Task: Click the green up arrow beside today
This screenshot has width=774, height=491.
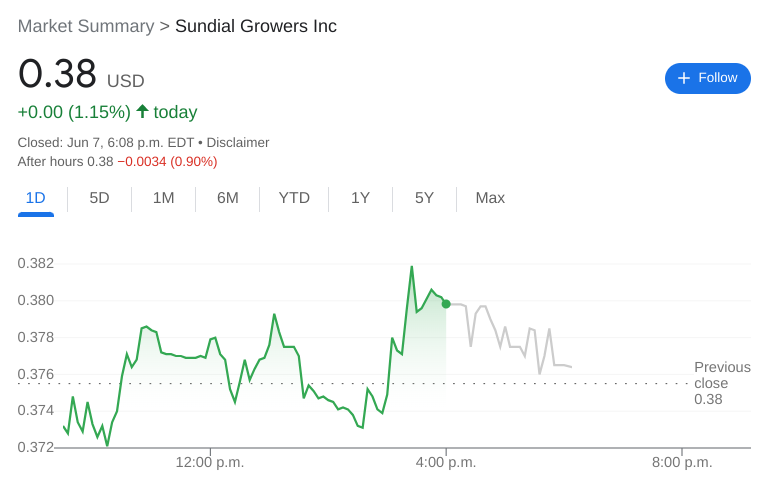Action: point(142,111)
